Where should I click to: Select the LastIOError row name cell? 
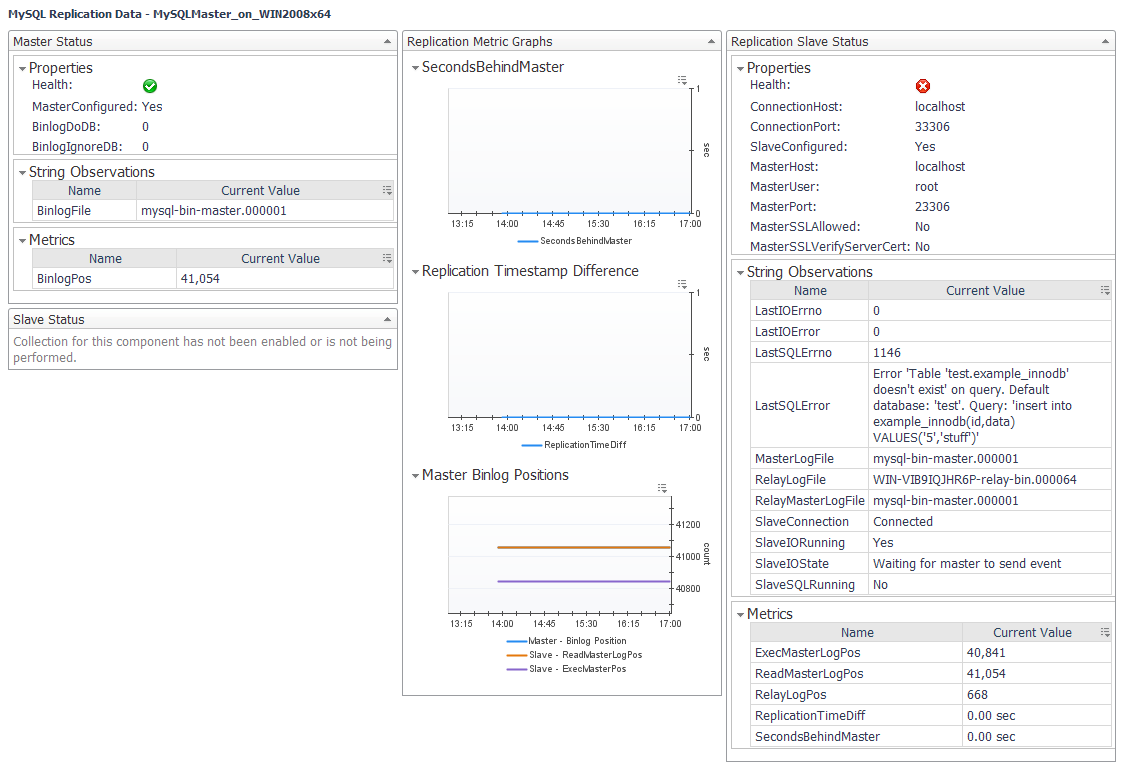(x=810, y=332)
